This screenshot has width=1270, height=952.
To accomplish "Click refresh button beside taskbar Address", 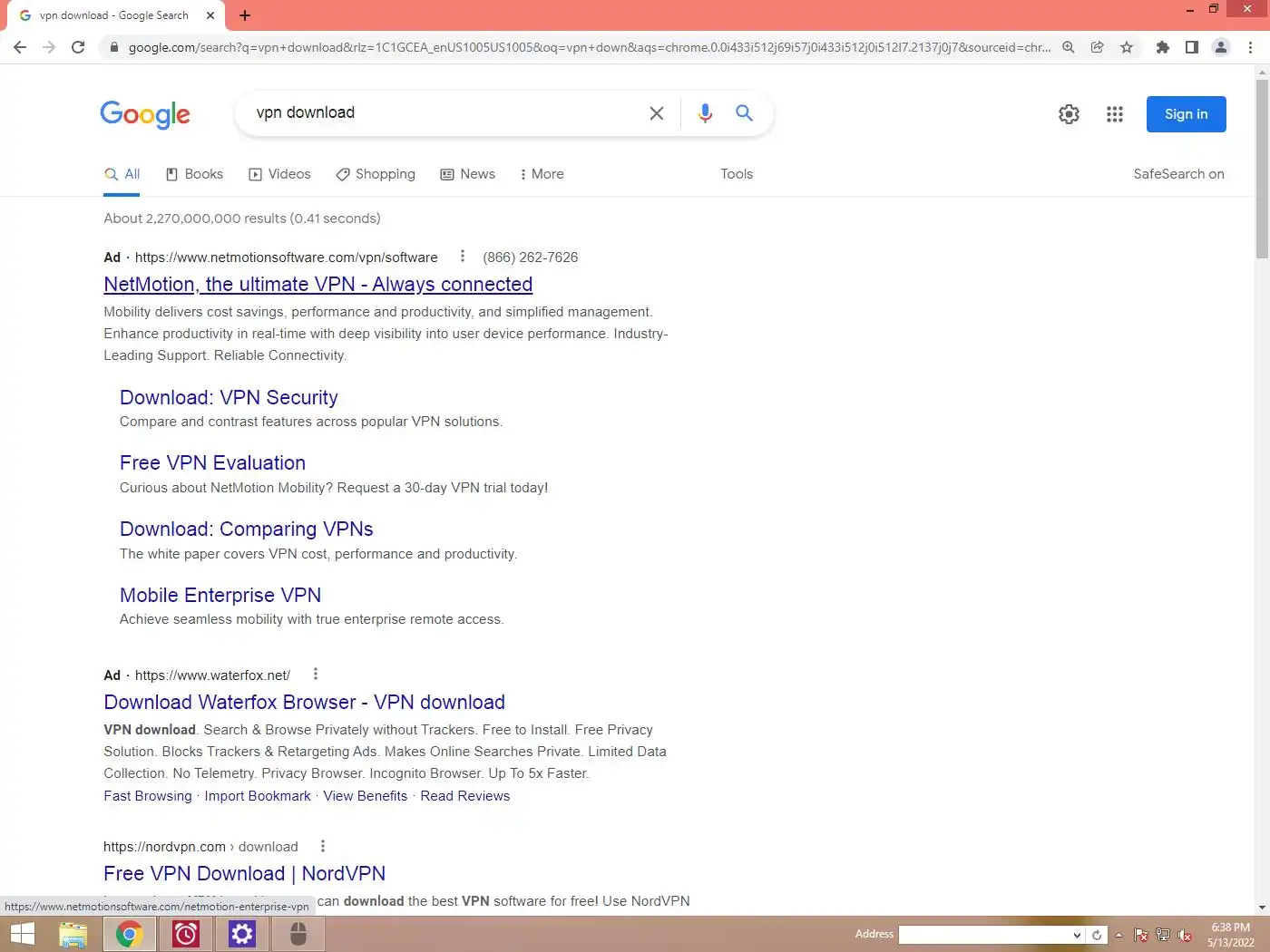I will pyautogui.click(x=1097, y=935).
